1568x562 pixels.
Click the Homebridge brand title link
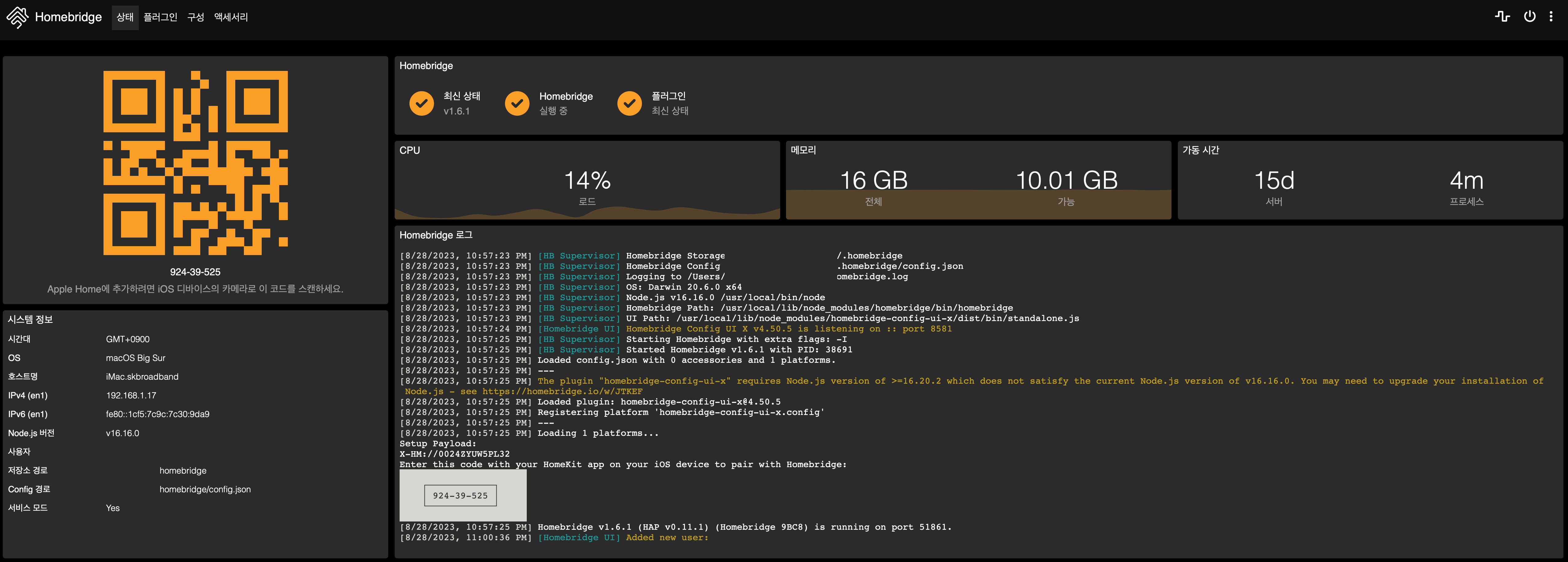68,17
